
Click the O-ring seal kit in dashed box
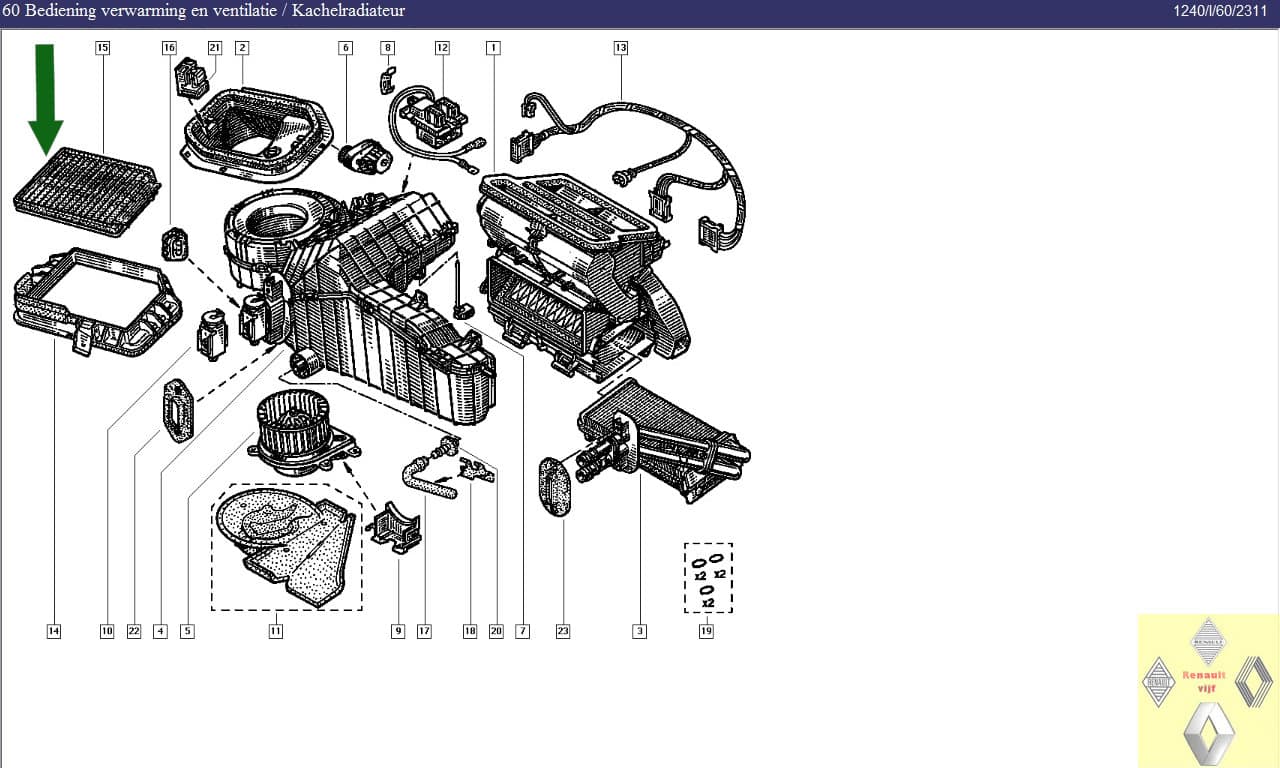(x=708, y=578)
